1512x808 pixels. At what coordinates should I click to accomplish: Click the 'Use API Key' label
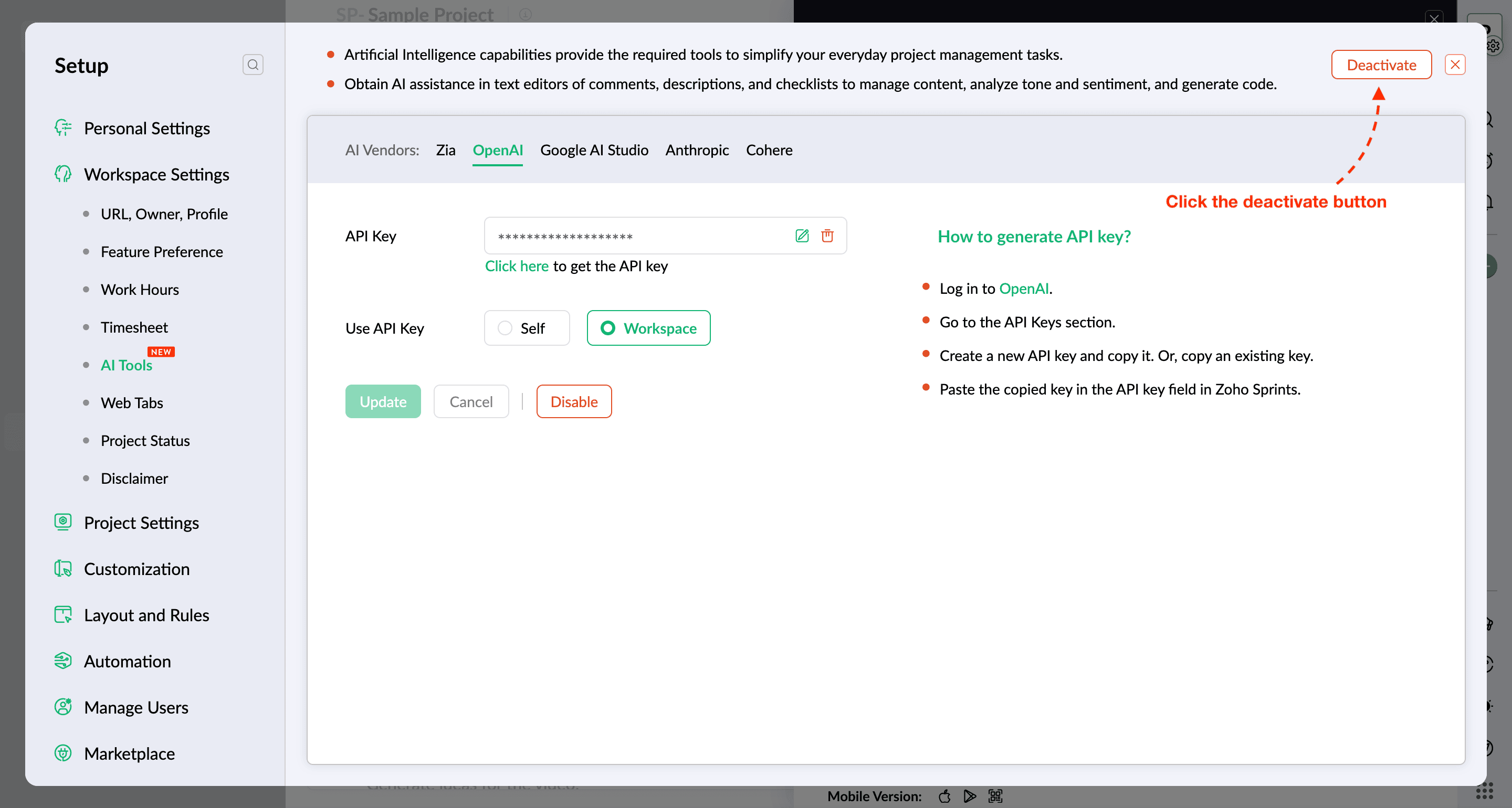(384, 328)
